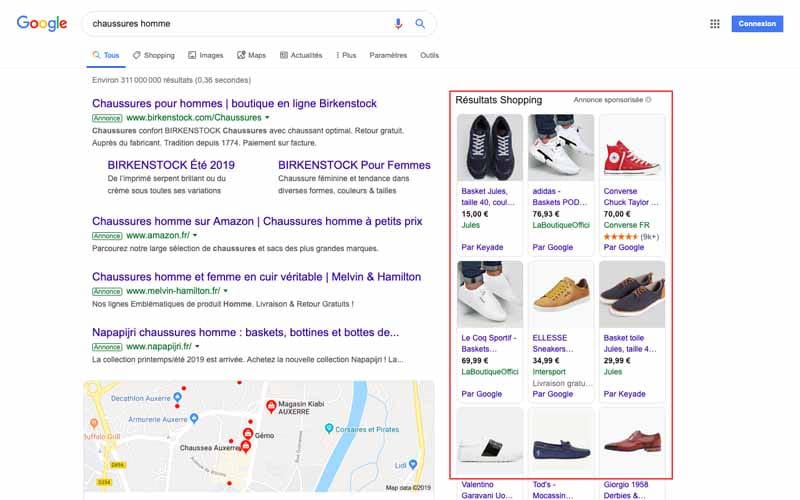Click the Lidl map pin

coord(413,464)
